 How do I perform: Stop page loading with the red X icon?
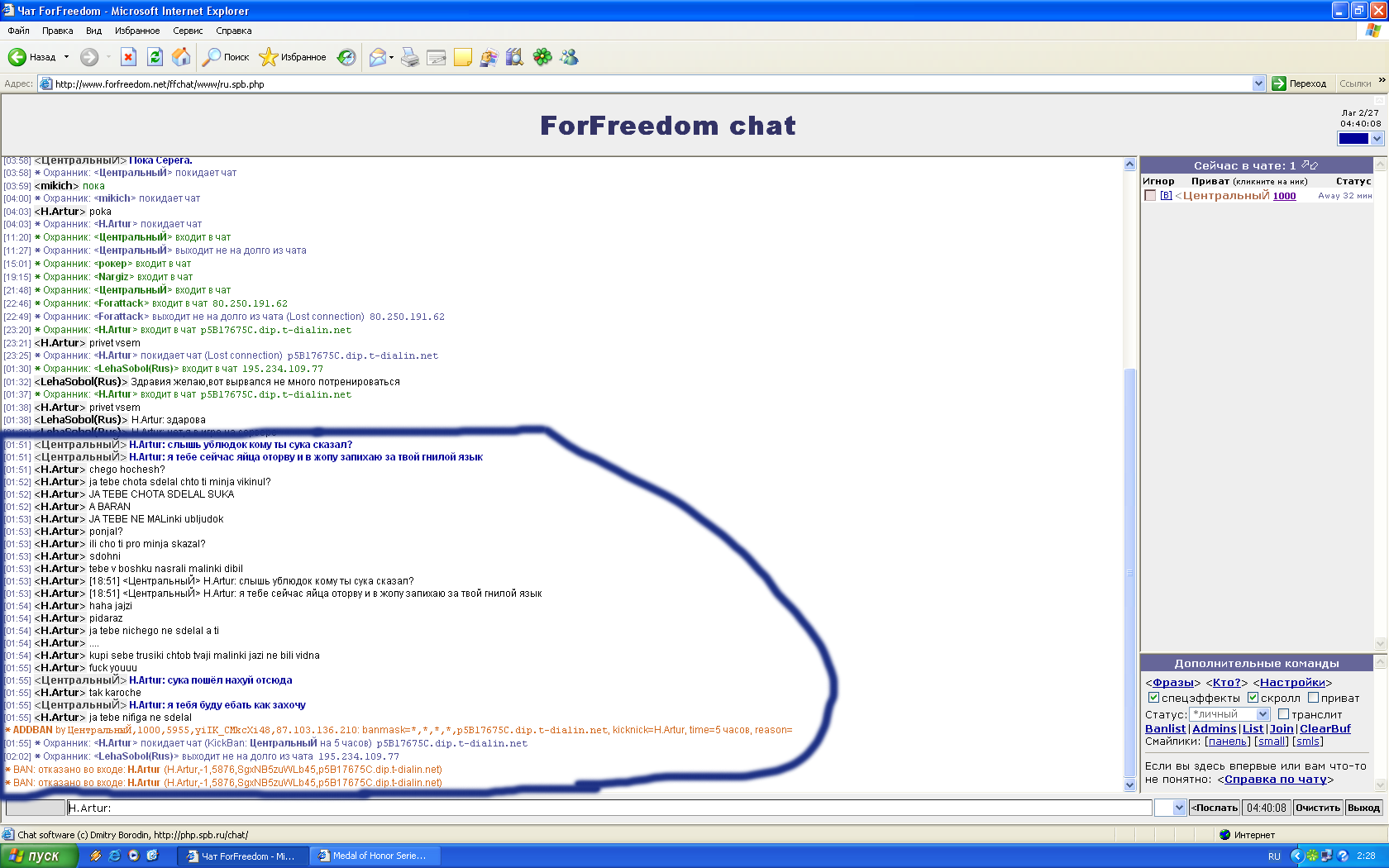tap(128, 57)
